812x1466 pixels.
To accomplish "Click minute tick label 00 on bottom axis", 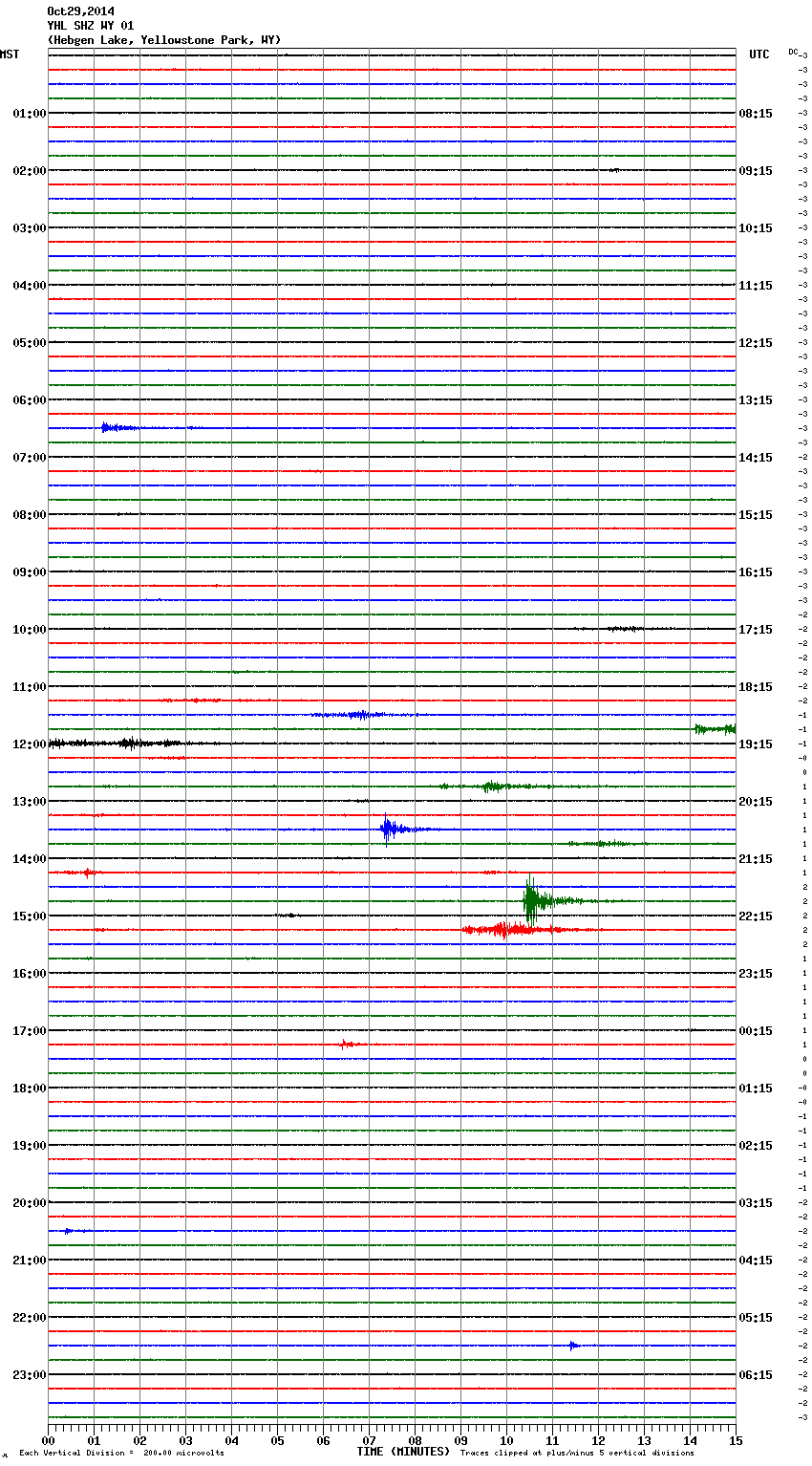I will pos(48,1440).
